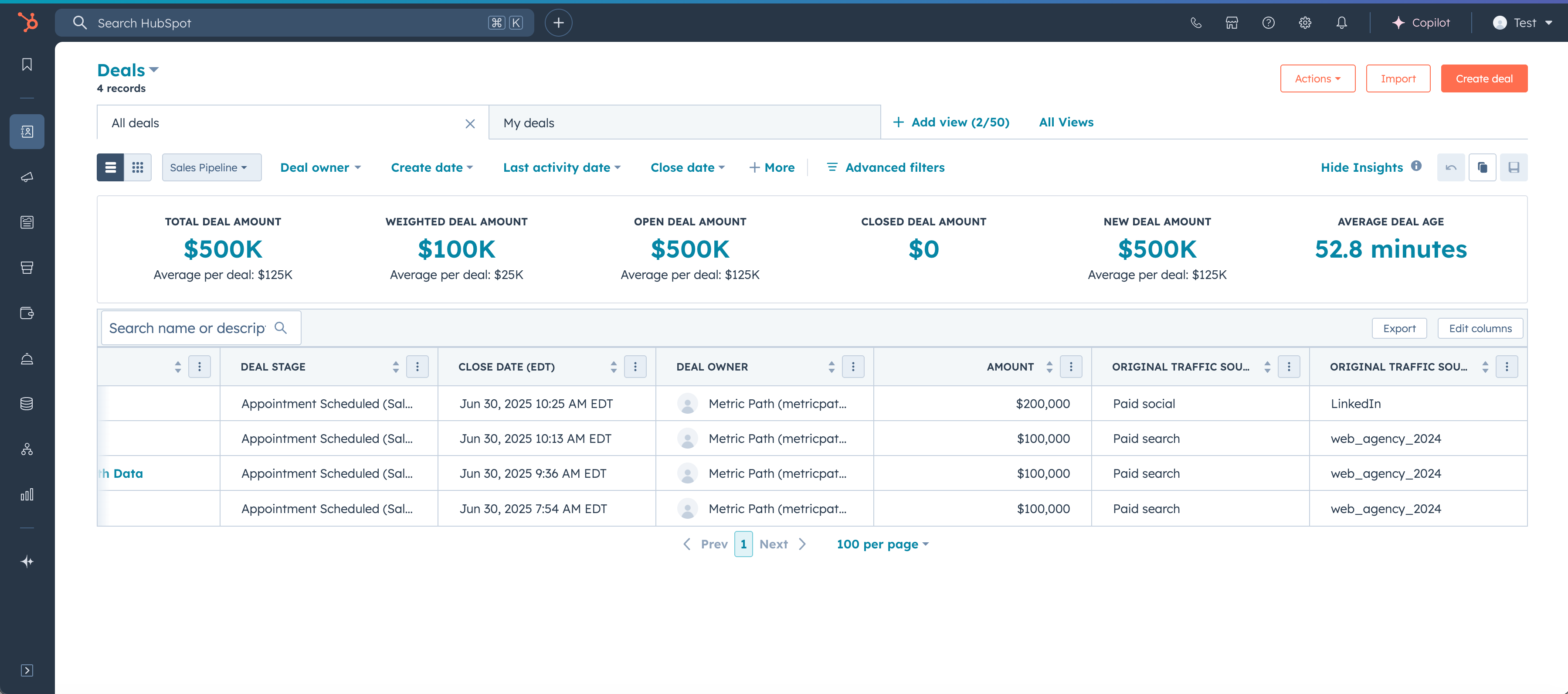Image resolution: width=1568 pixels, height=694 pixels.
Task: Click Hide Insights
Action: 1361,167
